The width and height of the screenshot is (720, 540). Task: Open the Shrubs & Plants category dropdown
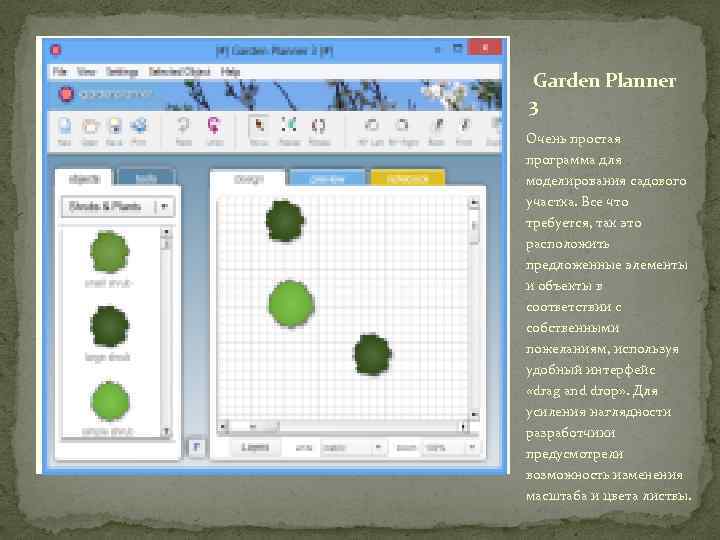tap(118, 207)
